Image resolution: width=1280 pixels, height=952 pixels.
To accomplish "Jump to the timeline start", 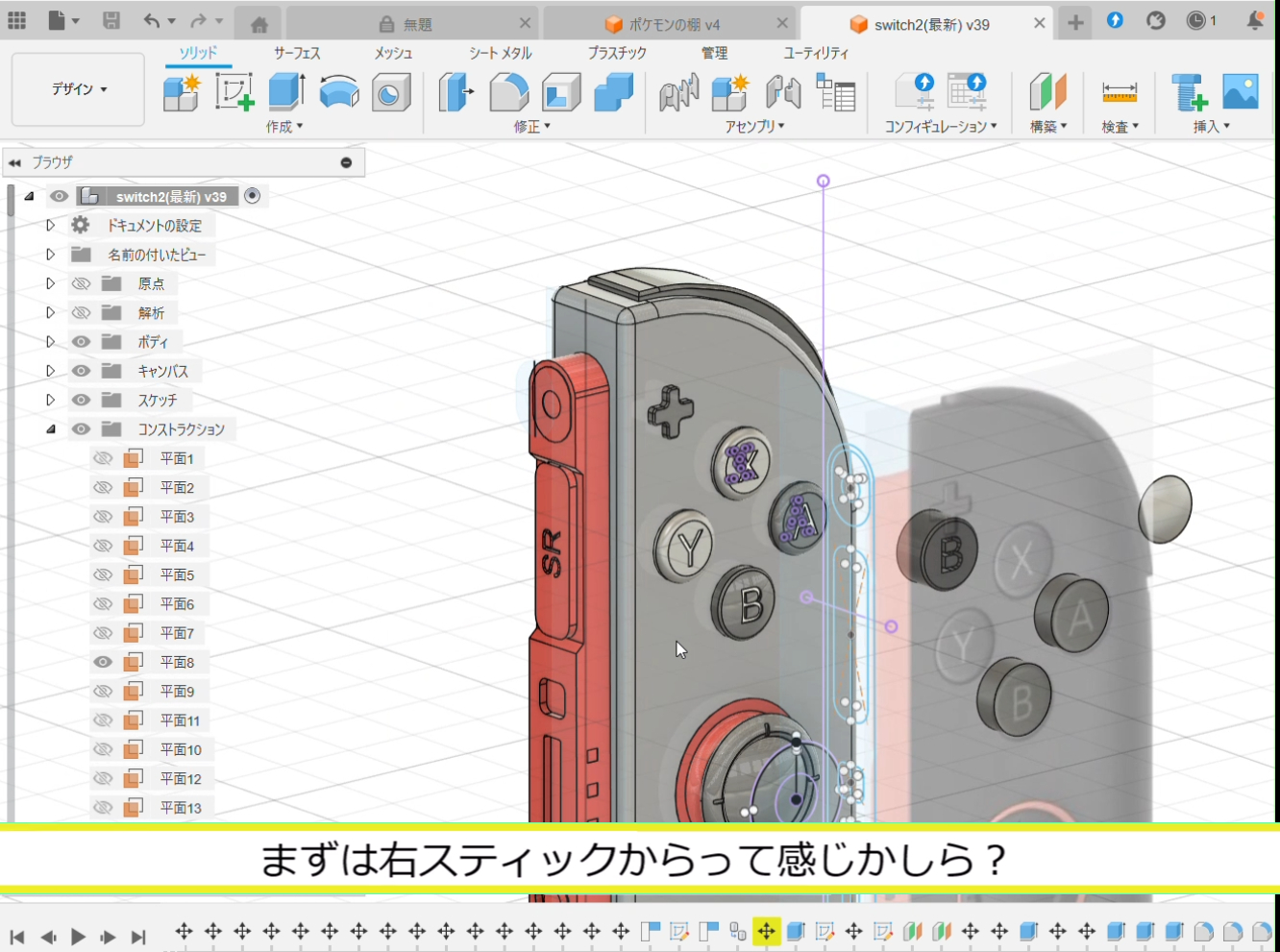I will (17, 937).
